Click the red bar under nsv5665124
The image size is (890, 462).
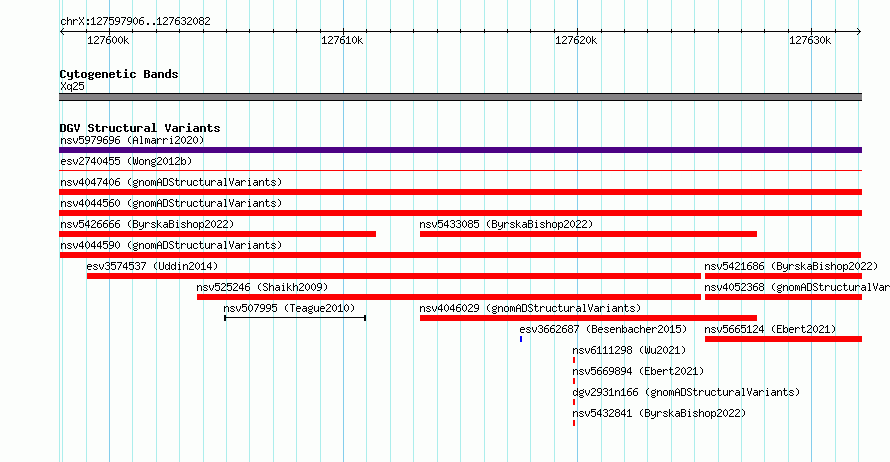(783, 339)
